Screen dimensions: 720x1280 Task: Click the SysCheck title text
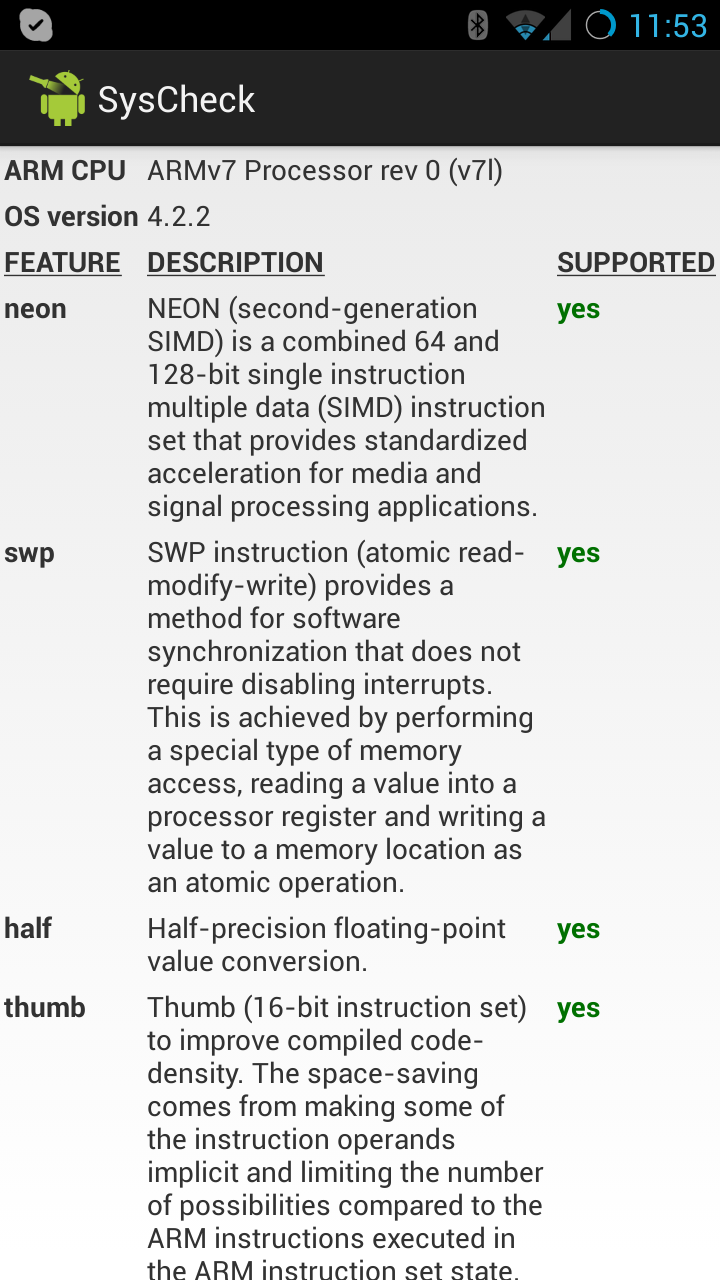(x=176, y=99)
